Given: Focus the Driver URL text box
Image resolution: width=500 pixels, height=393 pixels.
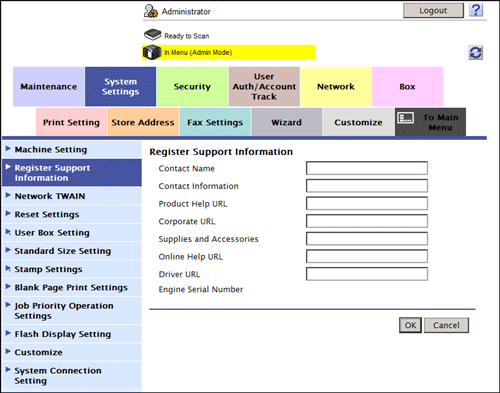Looking at the screenshot, I should [367, 274].
